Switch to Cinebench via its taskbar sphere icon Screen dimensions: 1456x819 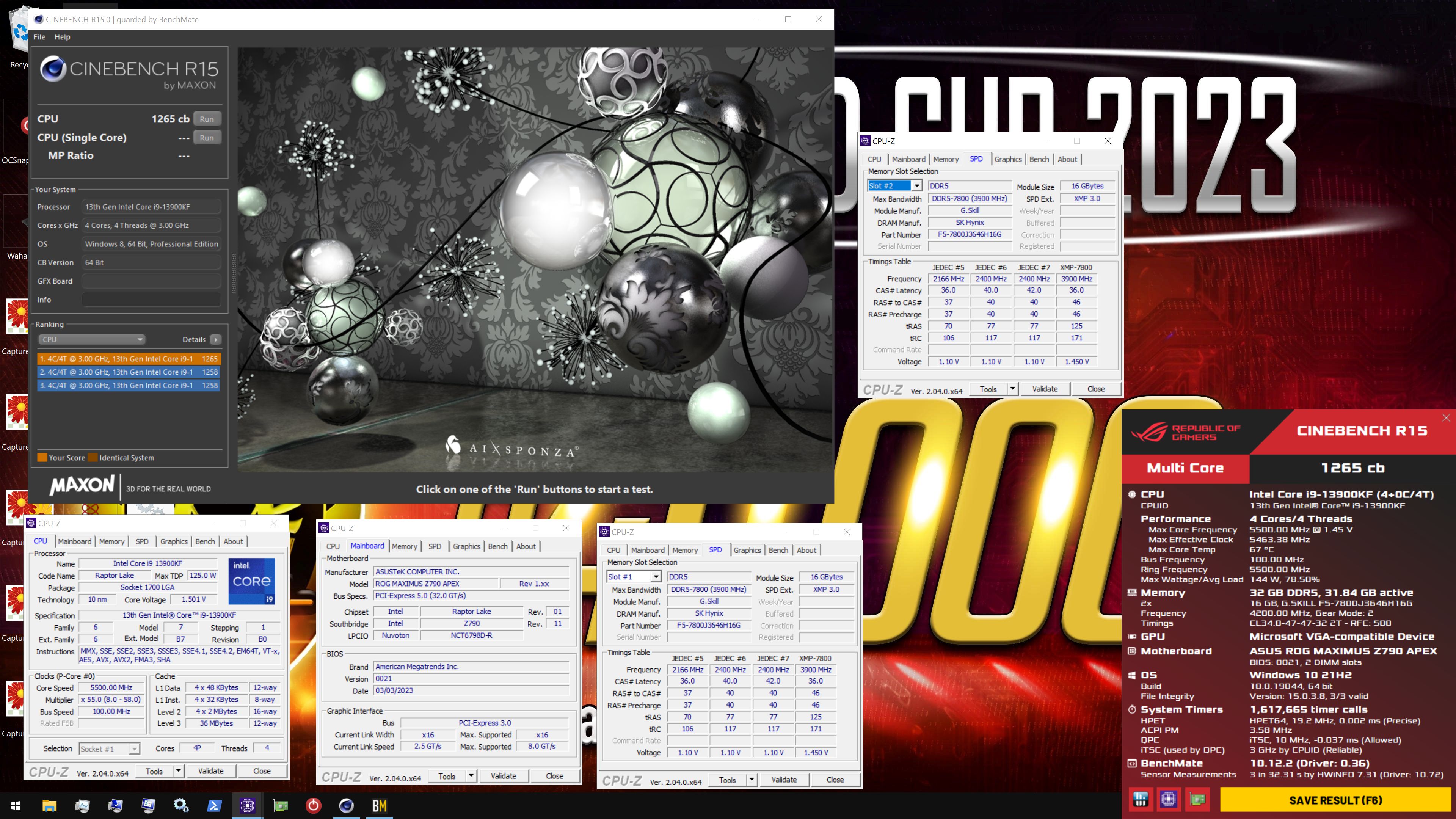347,805
